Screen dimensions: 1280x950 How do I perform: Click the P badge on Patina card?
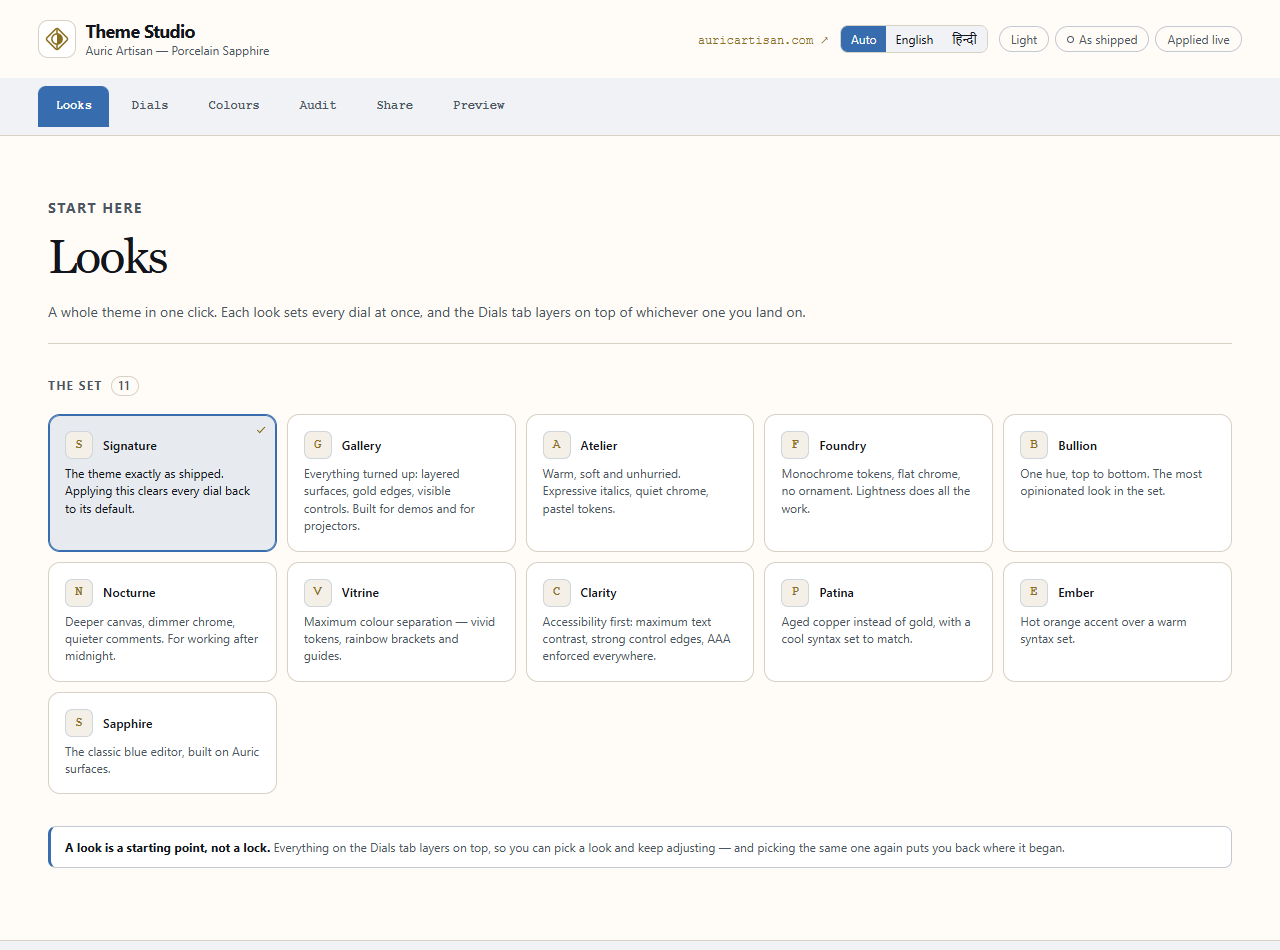coord(795,592)
